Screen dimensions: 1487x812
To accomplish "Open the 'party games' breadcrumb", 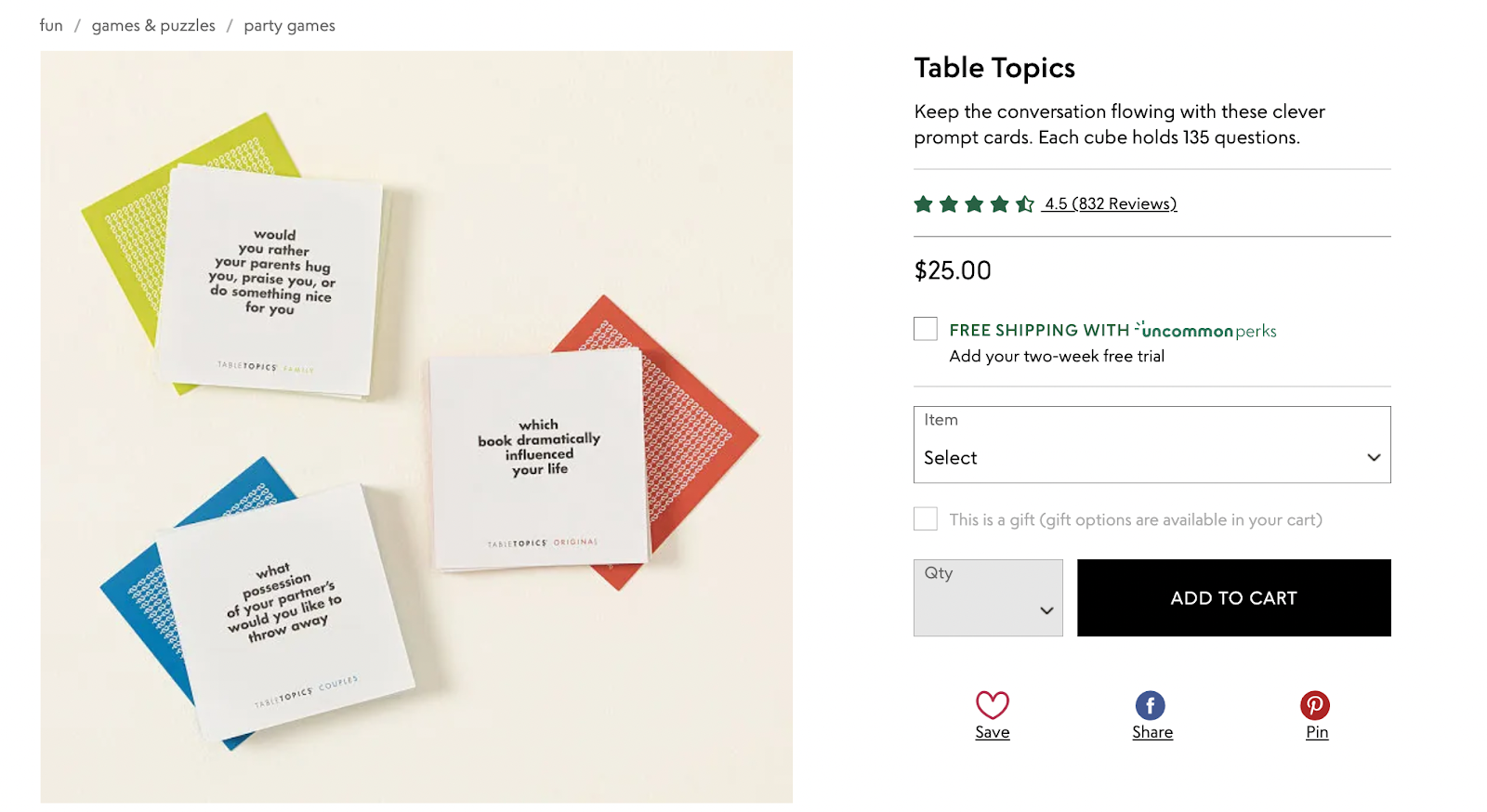I will pos(289,26).
